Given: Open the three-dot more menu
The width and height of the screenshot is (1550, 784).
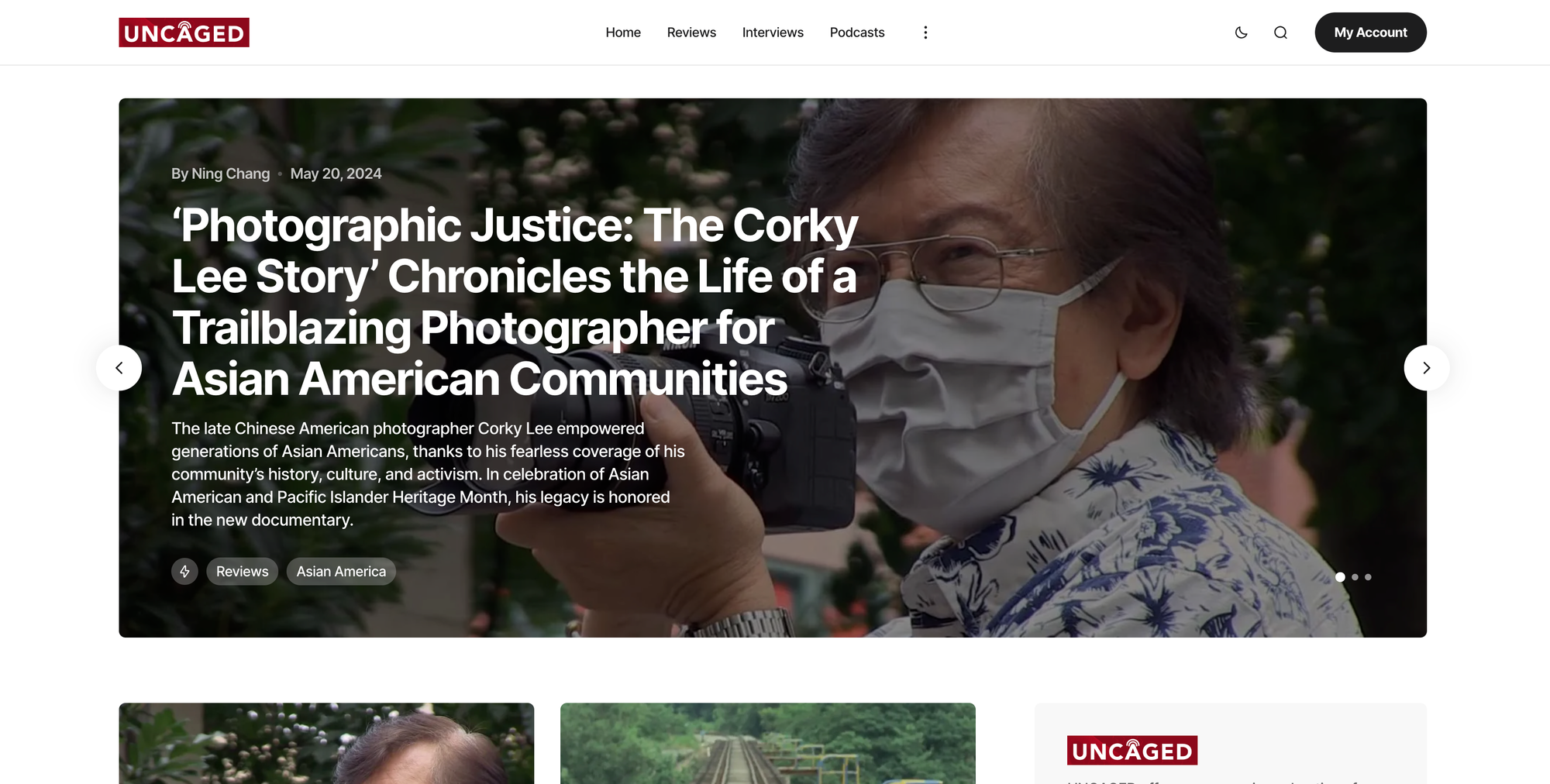Looking at the screenshot, I should tap(925, 33).
